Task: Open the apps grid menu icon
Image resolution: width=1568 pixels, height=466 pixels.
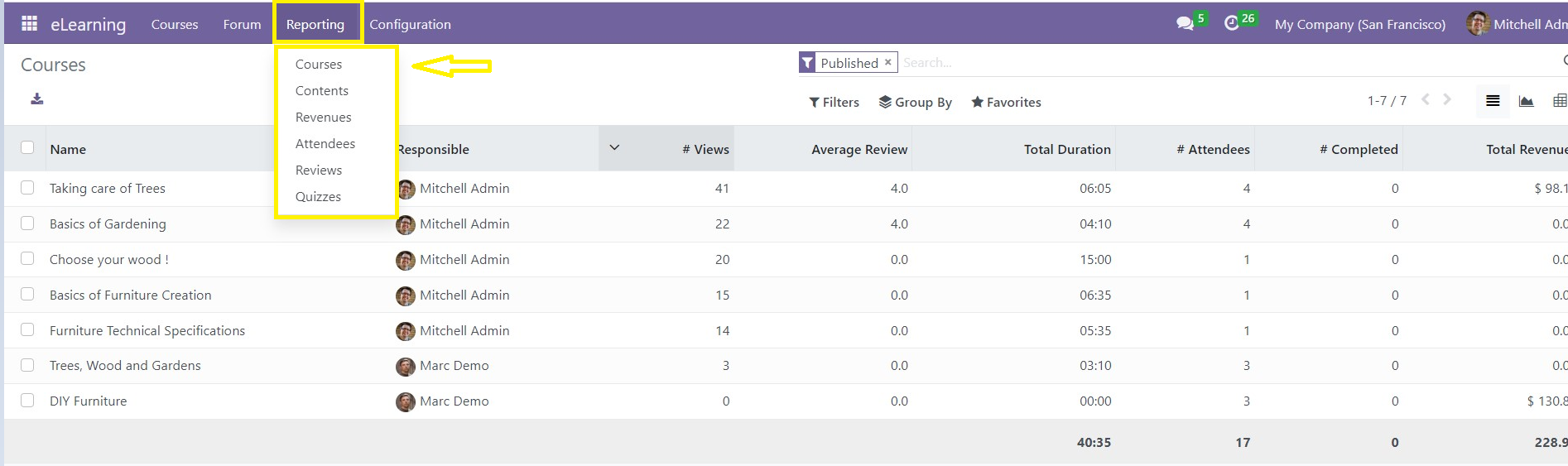Action: click(29, 23)
